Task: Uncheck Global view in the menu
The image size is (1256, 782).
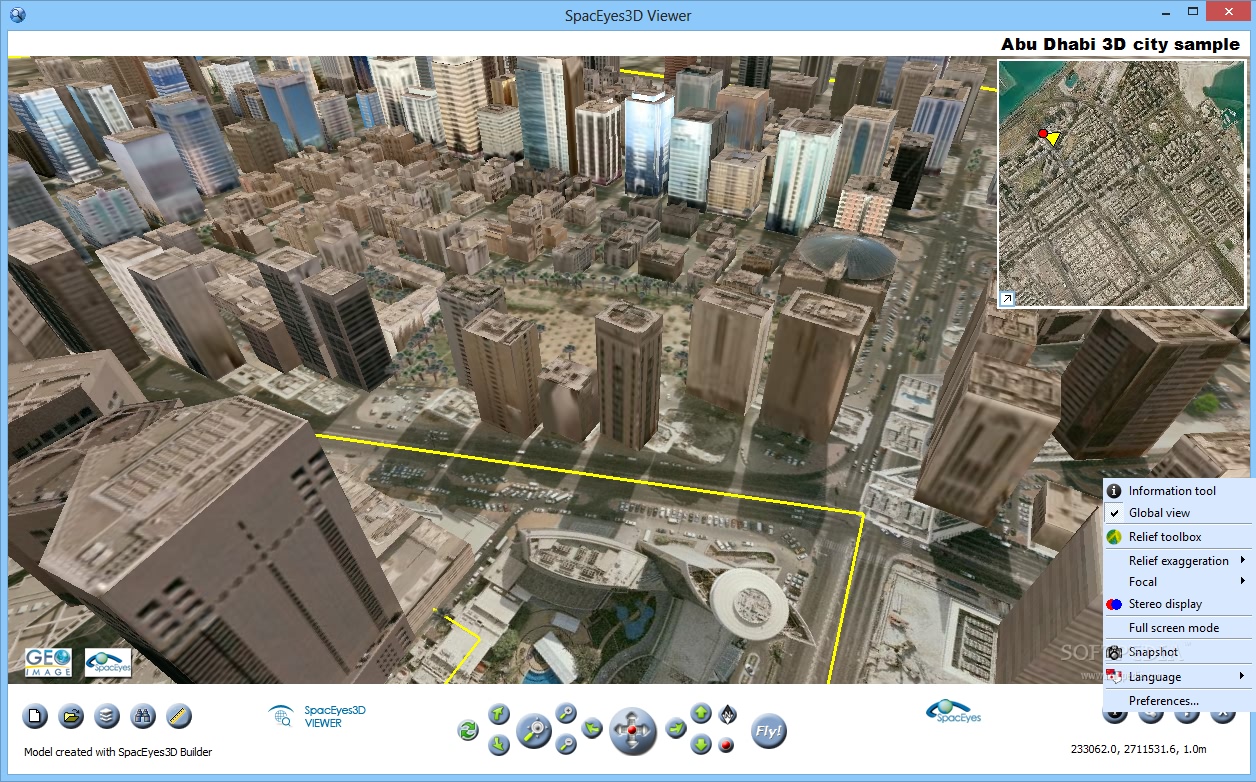Action: point(1178,513)
